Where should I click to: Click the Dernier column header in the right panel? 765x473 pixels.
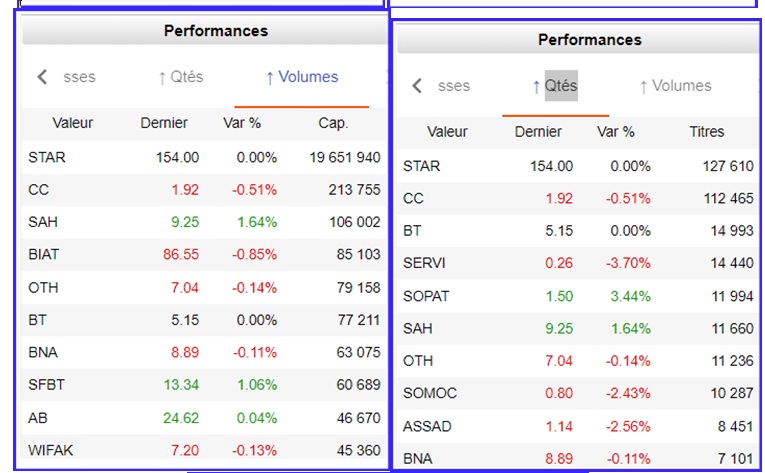pos(538,132)
